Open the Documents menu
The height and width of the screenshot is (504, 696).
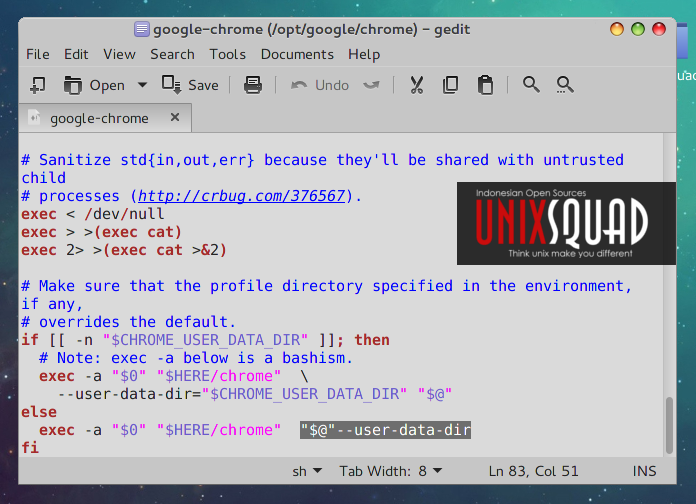click(x=297, y=54)
